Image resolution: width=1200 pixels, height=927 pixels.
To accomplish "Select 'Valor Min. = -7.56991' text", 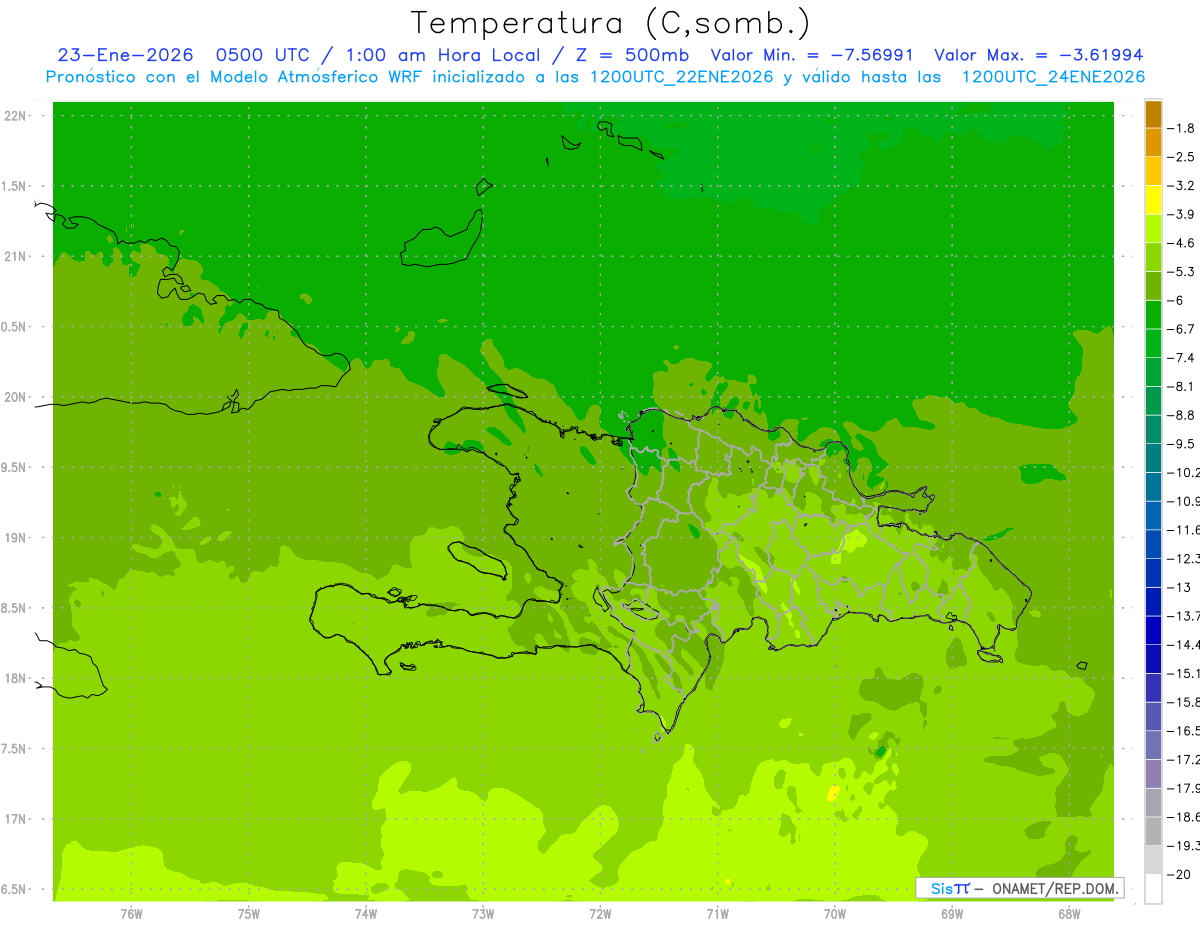I will pyautogui.click(x=812, y=55).
